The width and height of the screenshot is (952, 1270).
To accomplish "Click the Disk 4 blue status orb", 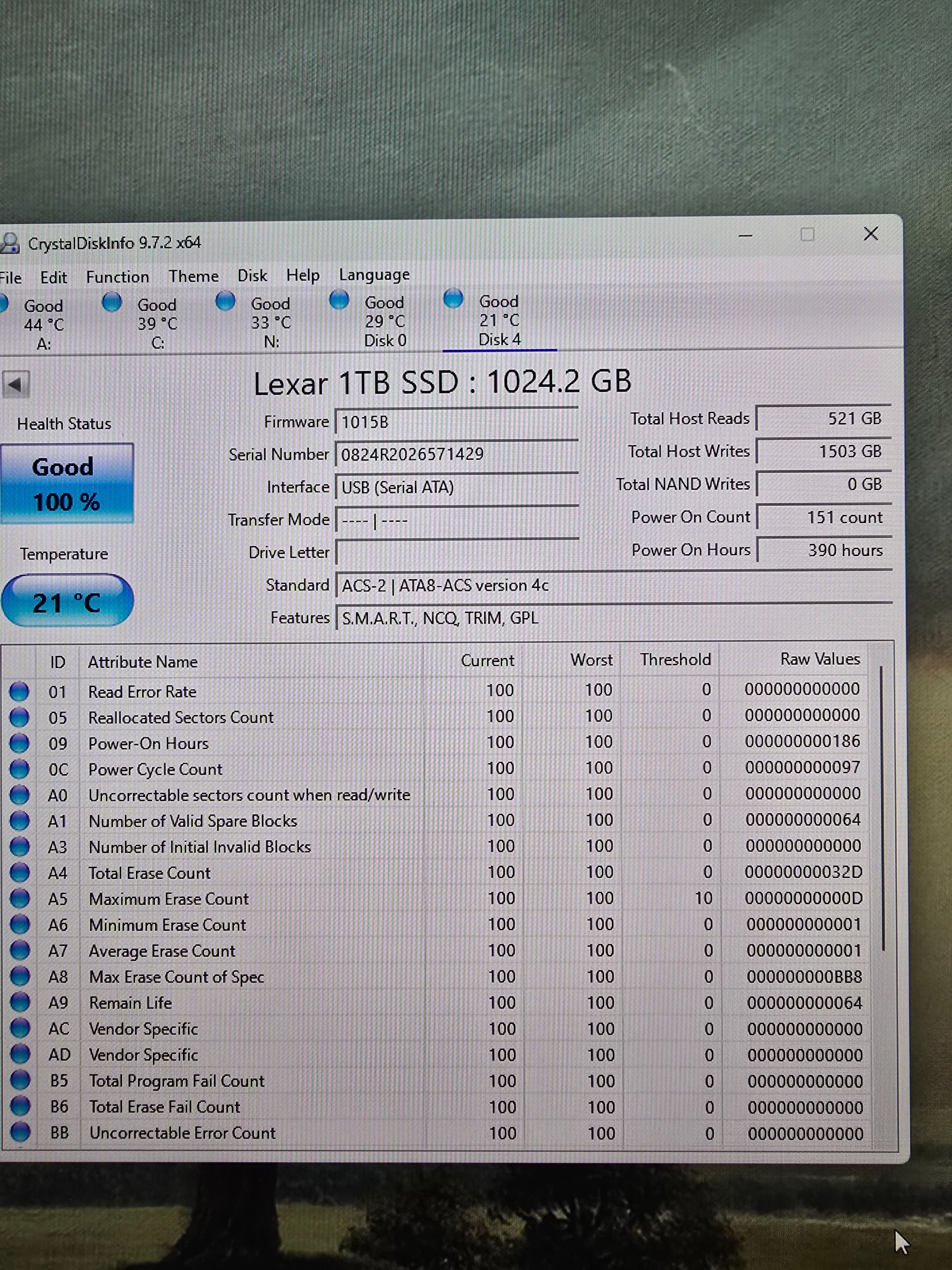I will click(453, 299).
